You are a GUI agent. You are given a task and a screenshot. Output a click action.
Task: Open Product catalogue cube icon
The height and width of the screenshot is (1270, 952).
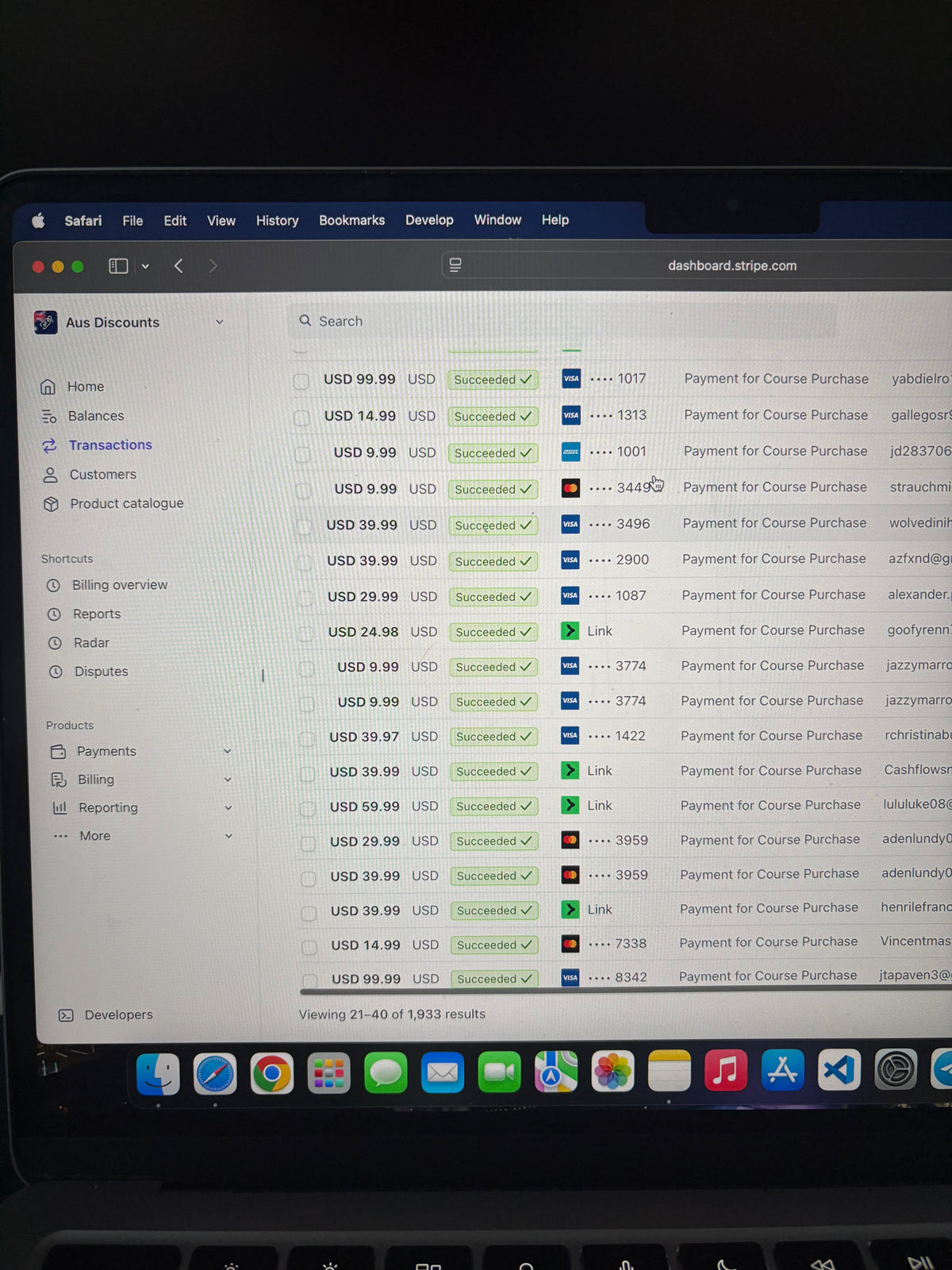(52, 504)
